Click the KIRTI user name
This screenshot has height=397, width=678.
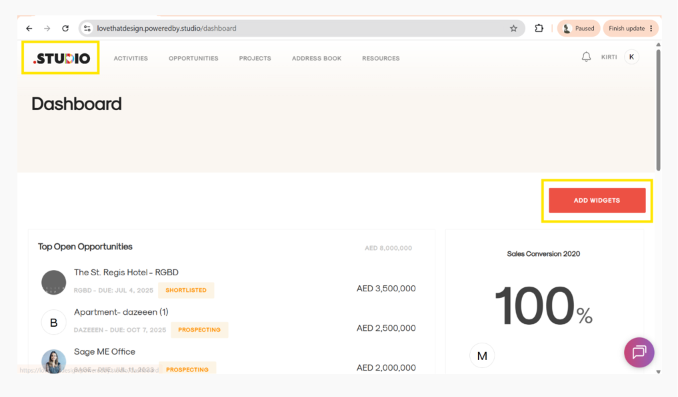(609, 57)
